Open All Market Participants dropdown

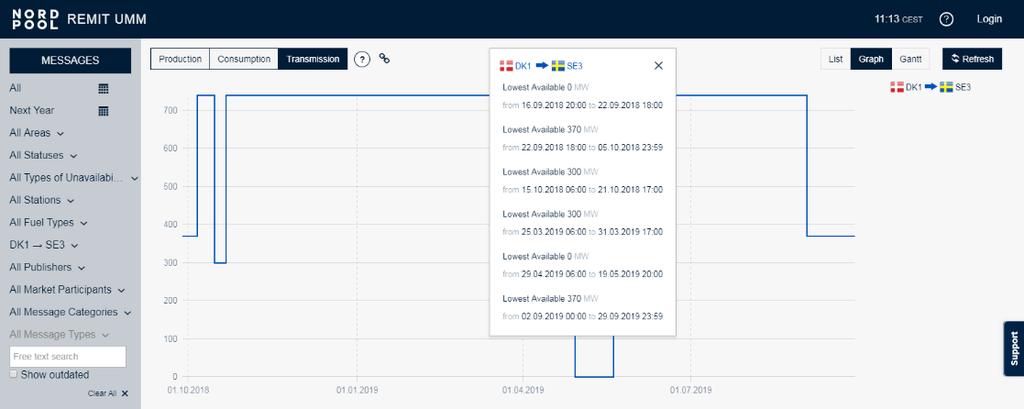[67, 289]
